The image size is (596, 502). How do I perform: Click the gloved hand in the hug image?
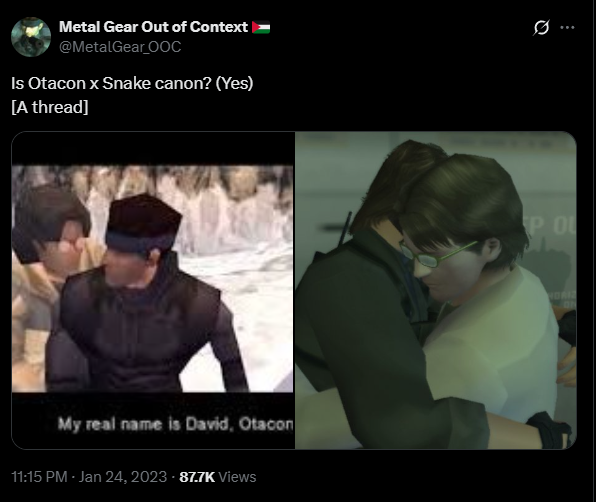tap(550, 431)
